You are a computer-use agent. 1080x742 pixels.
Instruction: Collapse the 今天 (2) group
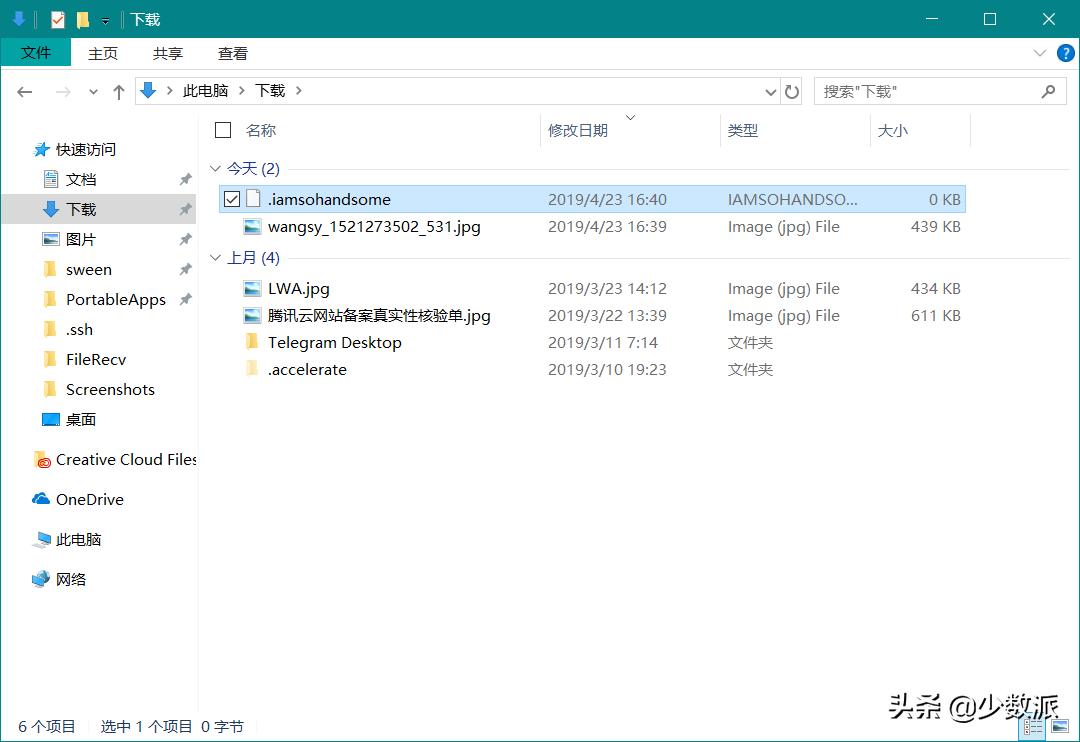(215, 168)
